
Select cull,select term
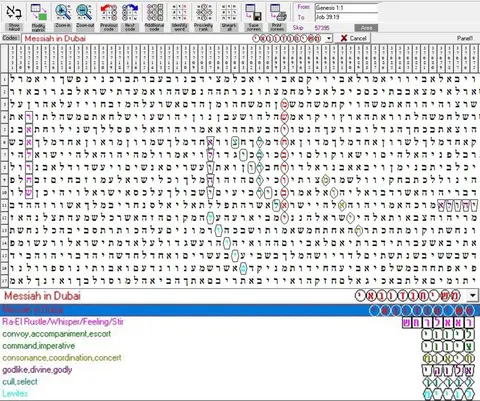point(20,382)
